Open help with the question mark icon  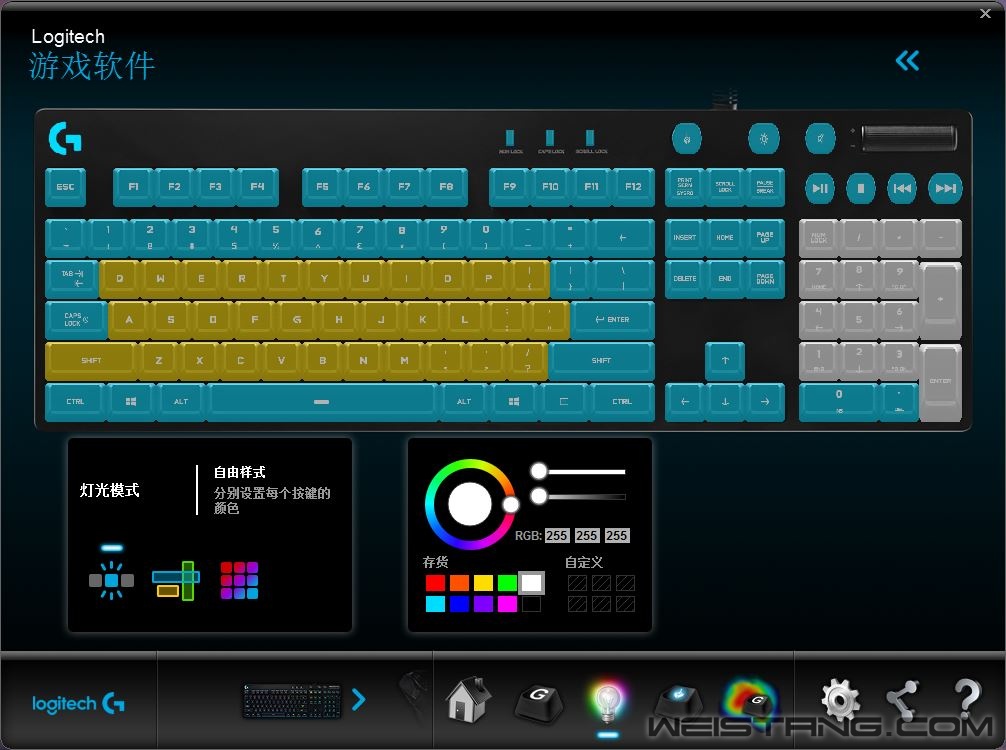point(968,699)
